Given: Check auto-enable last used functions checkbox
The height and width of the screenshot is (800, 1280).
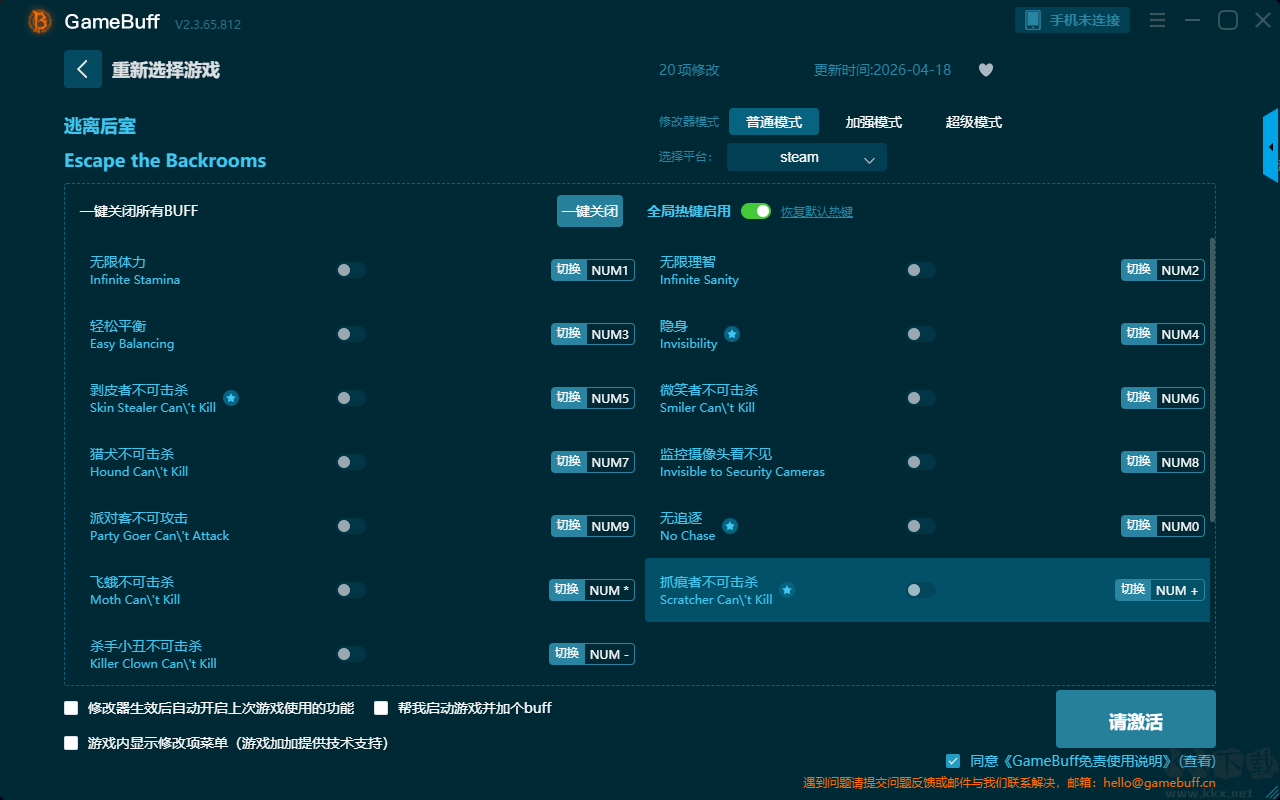Looking at the screenshot, I should (x=71, y=708).
